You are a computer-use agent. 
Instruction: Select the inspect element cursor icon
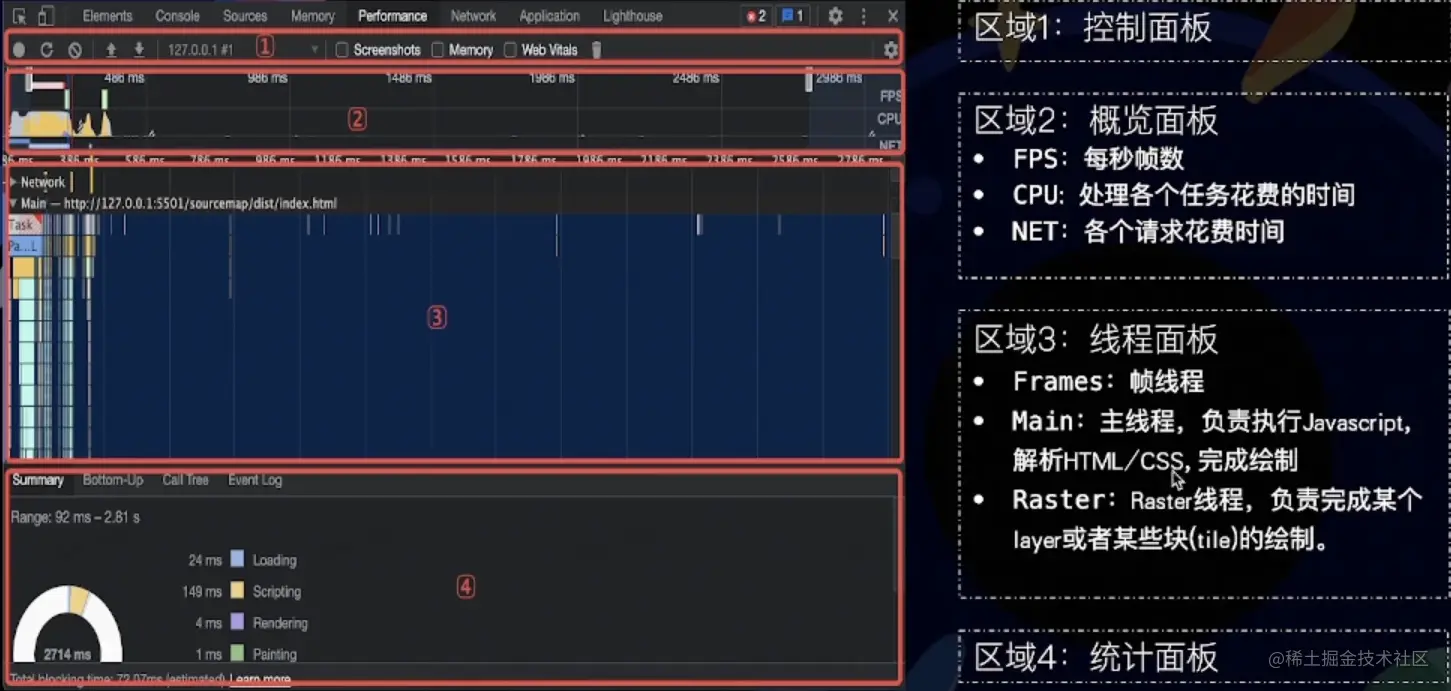click(18, 16)
